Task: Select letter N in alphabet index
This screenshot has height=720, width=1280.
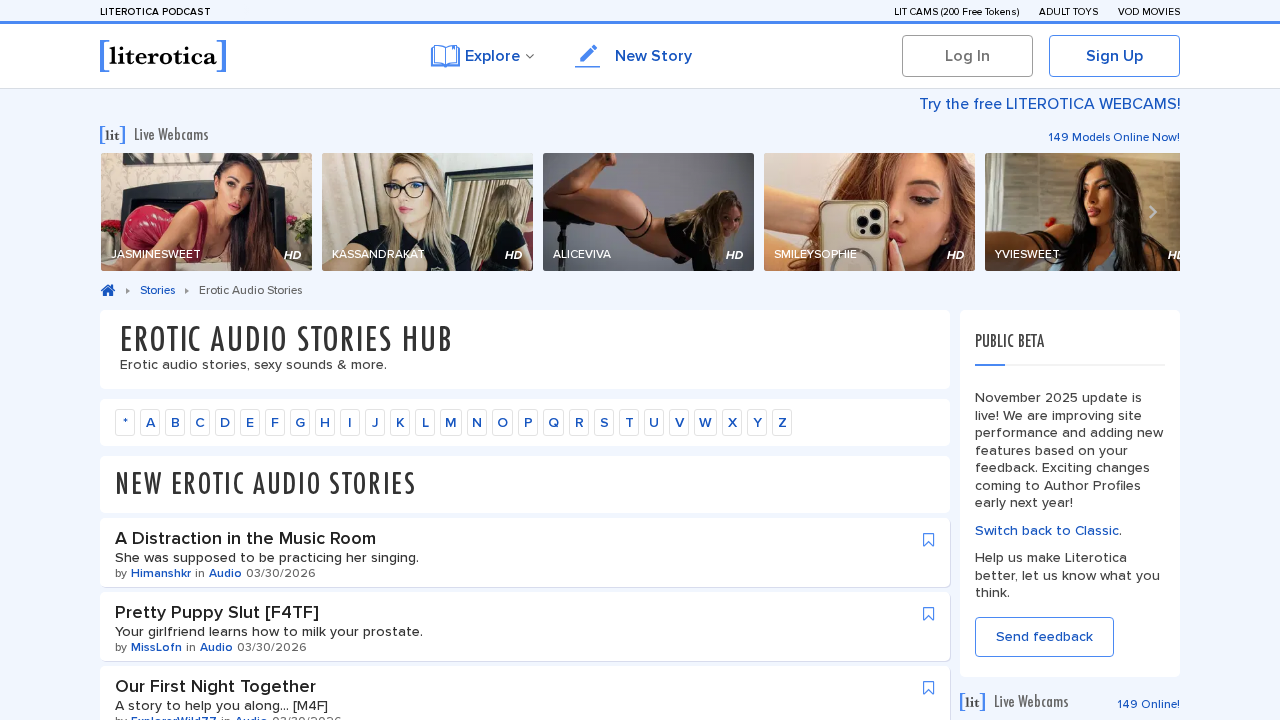Action: tap(477, 422)
